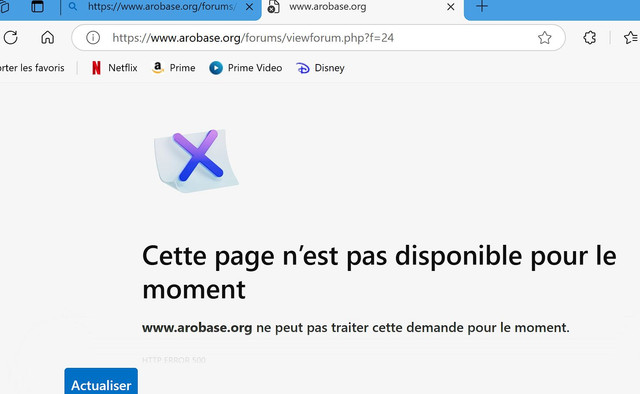Close the arobase.org forums tab
640x394 pixels.
(249, 7)
